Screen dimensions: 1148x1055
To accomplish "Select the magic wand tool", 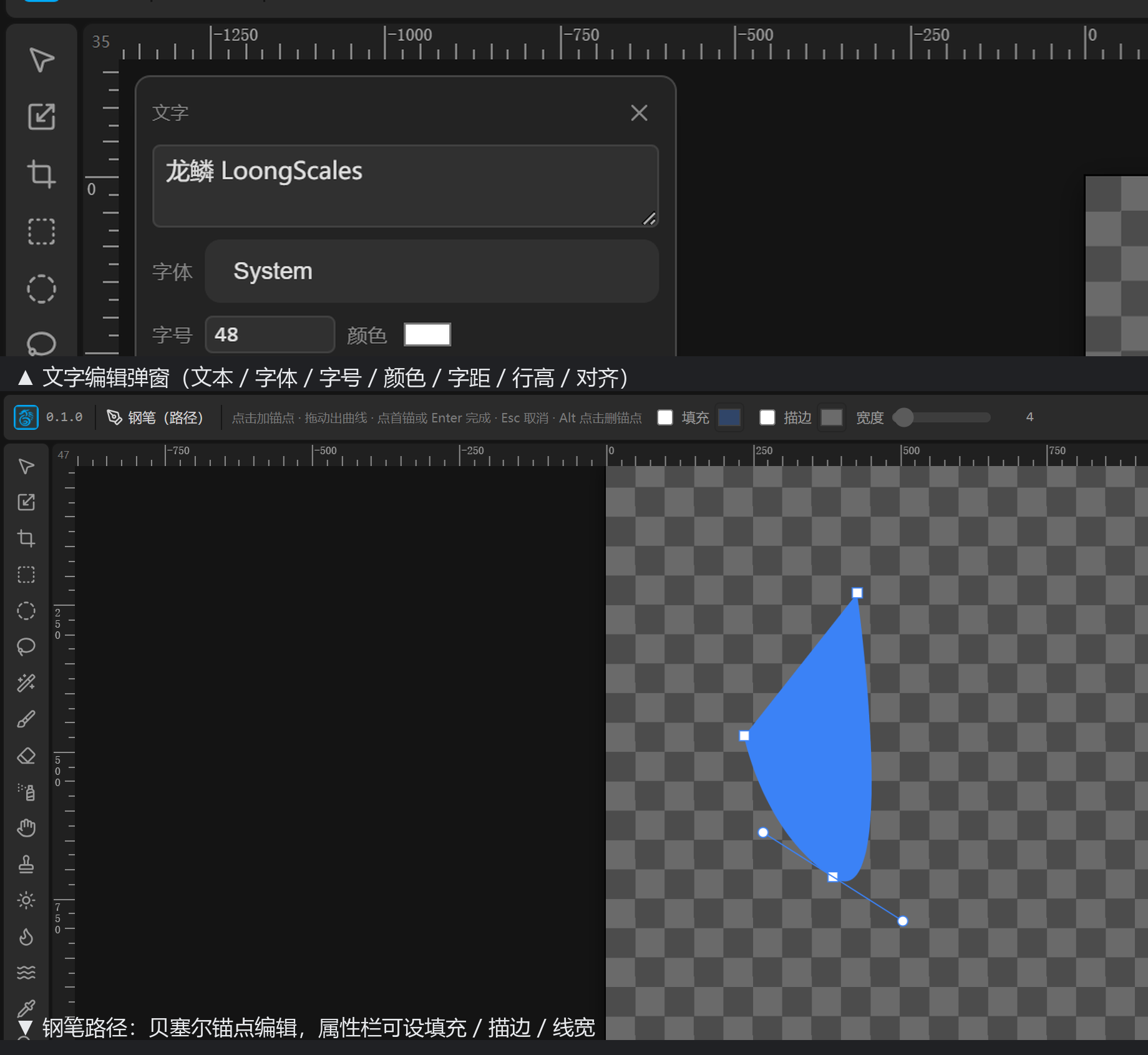I will tap(26, 683).
